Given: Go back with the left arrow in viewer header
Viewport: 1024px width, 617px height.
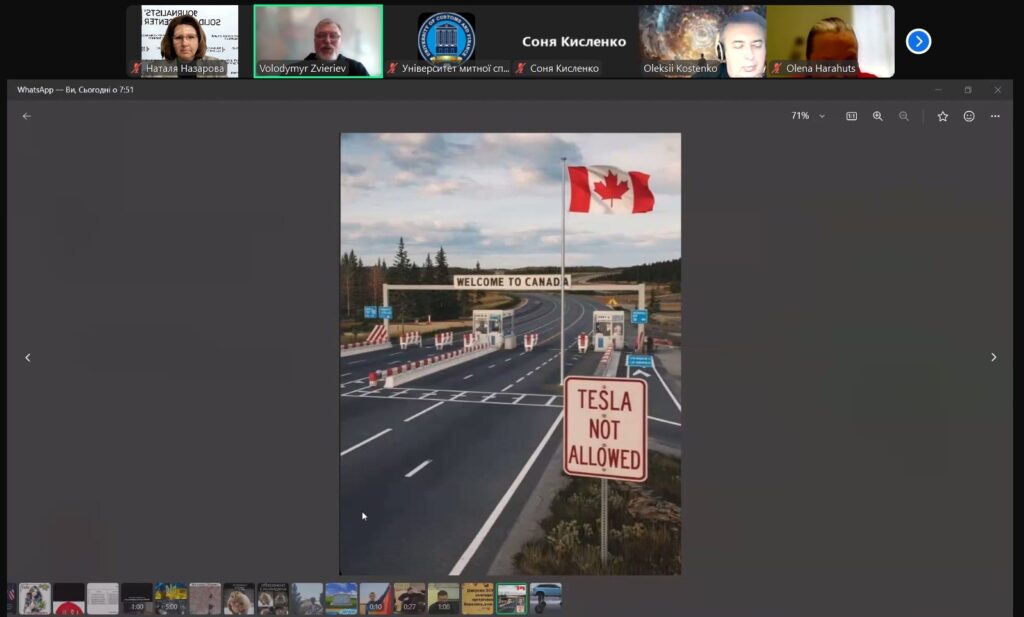Looking at the screenshot, I should (27, 116).
